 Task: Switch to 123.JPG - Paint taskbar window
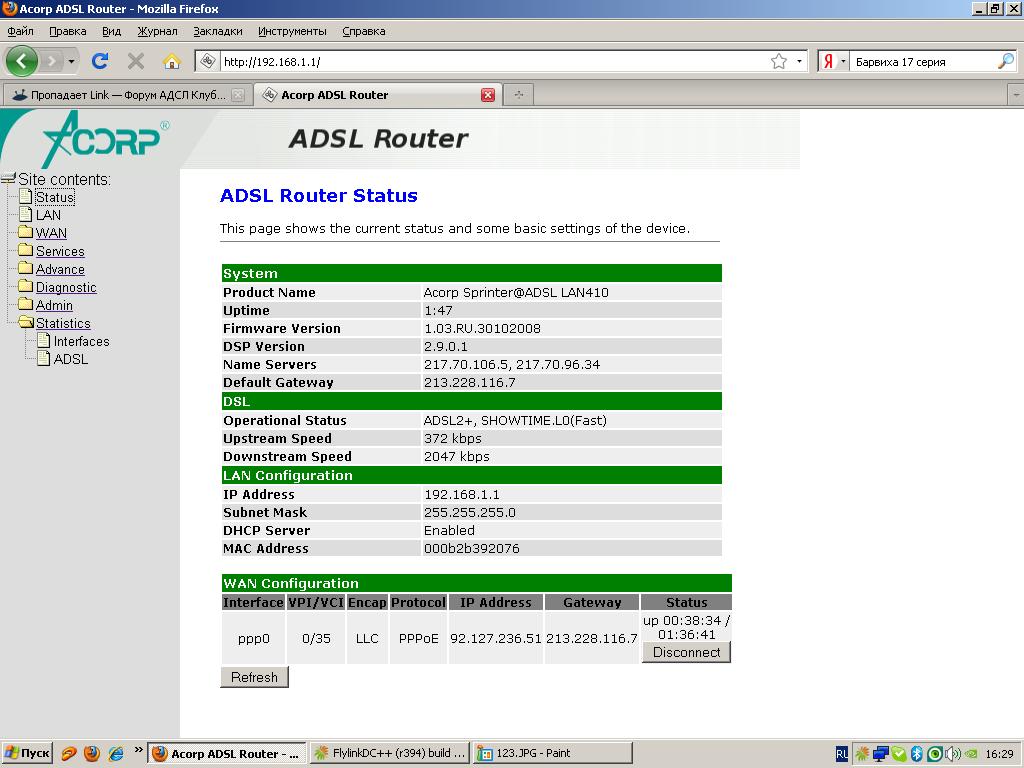click(x=552, y=754)
